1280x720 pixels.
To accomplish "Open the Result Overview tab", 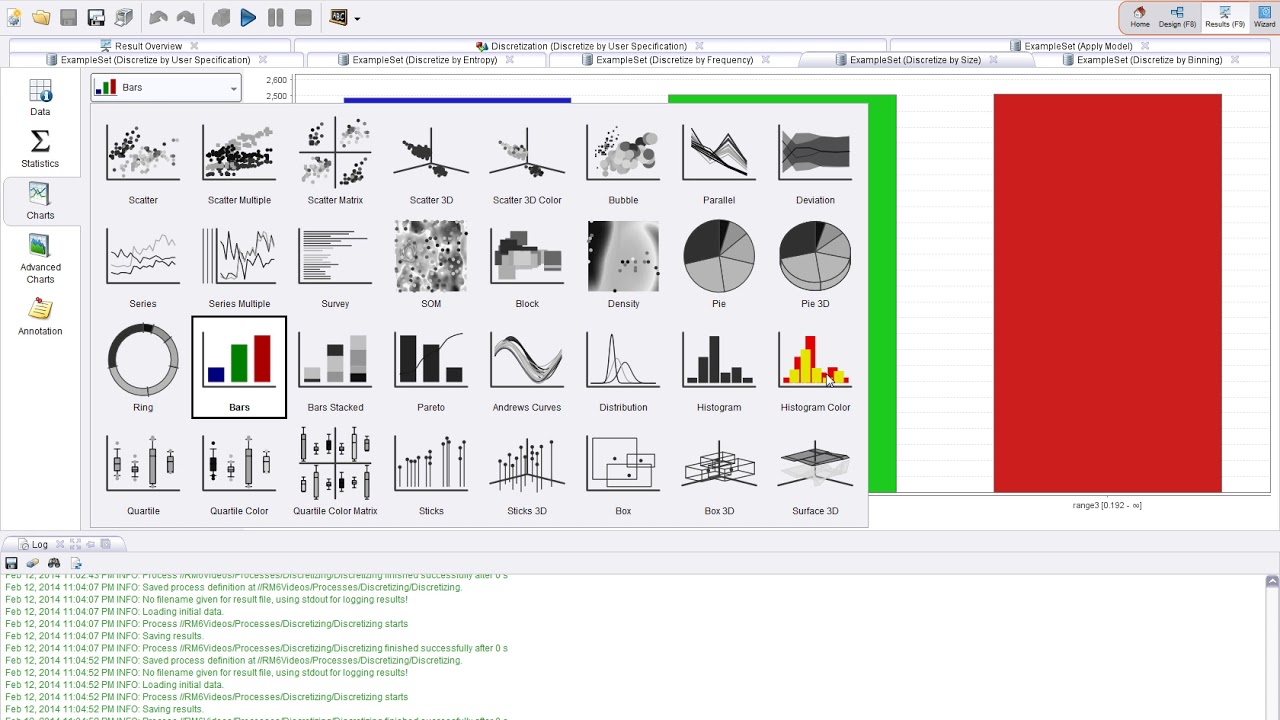I will (x=148, y=46).
